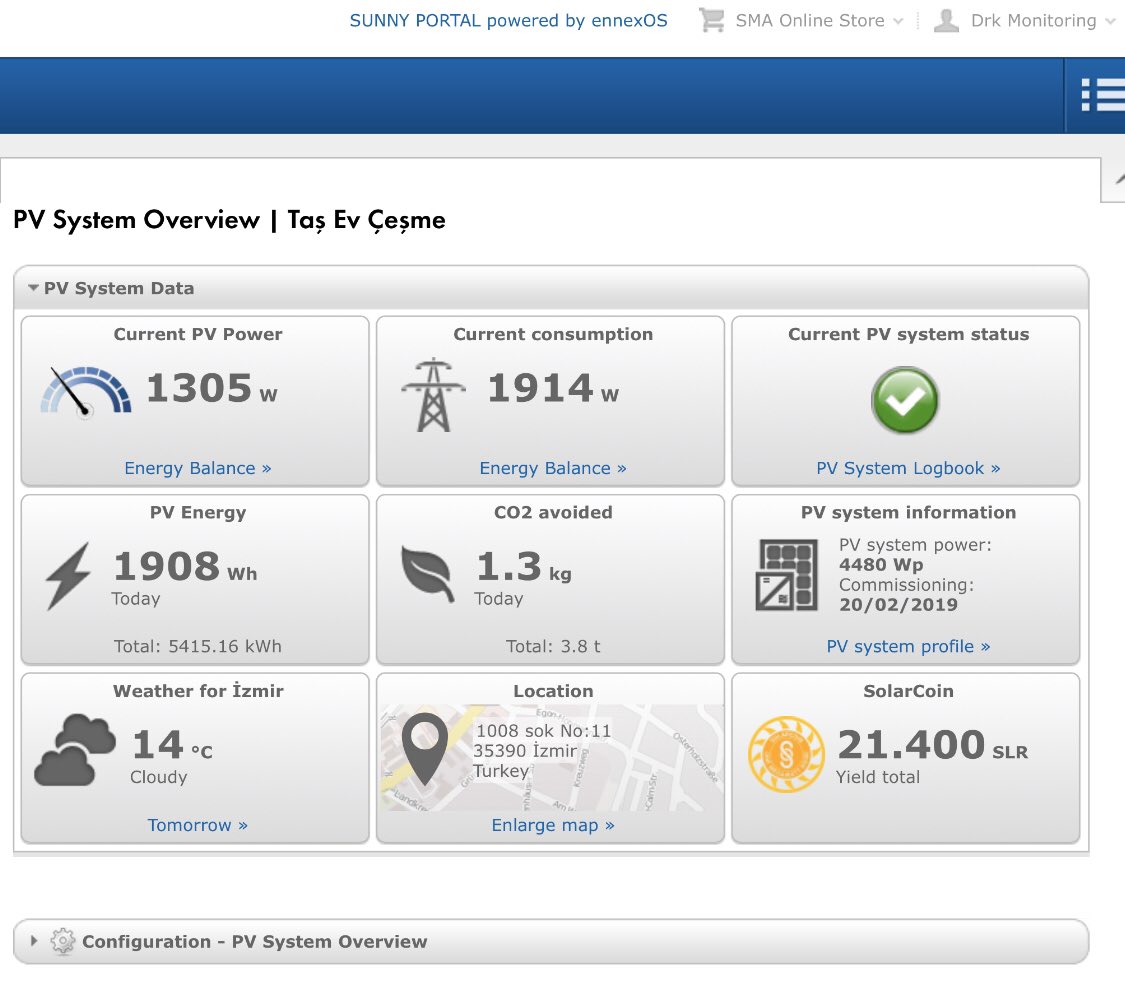The width and height of the screenshot is (1125, 1001).
Task: Click the Configuration gear icon
Action: click(62, 941)
